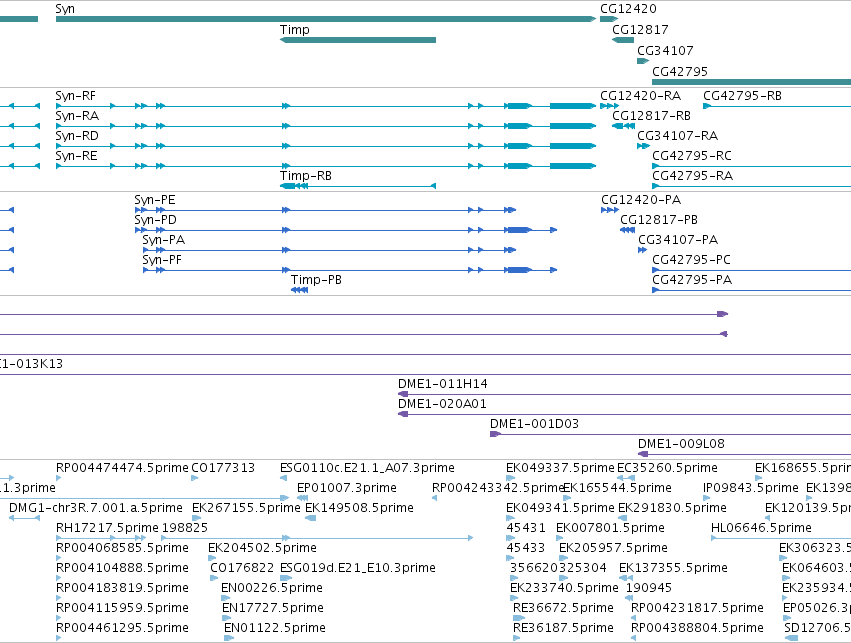
Task: Click EST RP004474474.5prime label
Action: (122, 468)
